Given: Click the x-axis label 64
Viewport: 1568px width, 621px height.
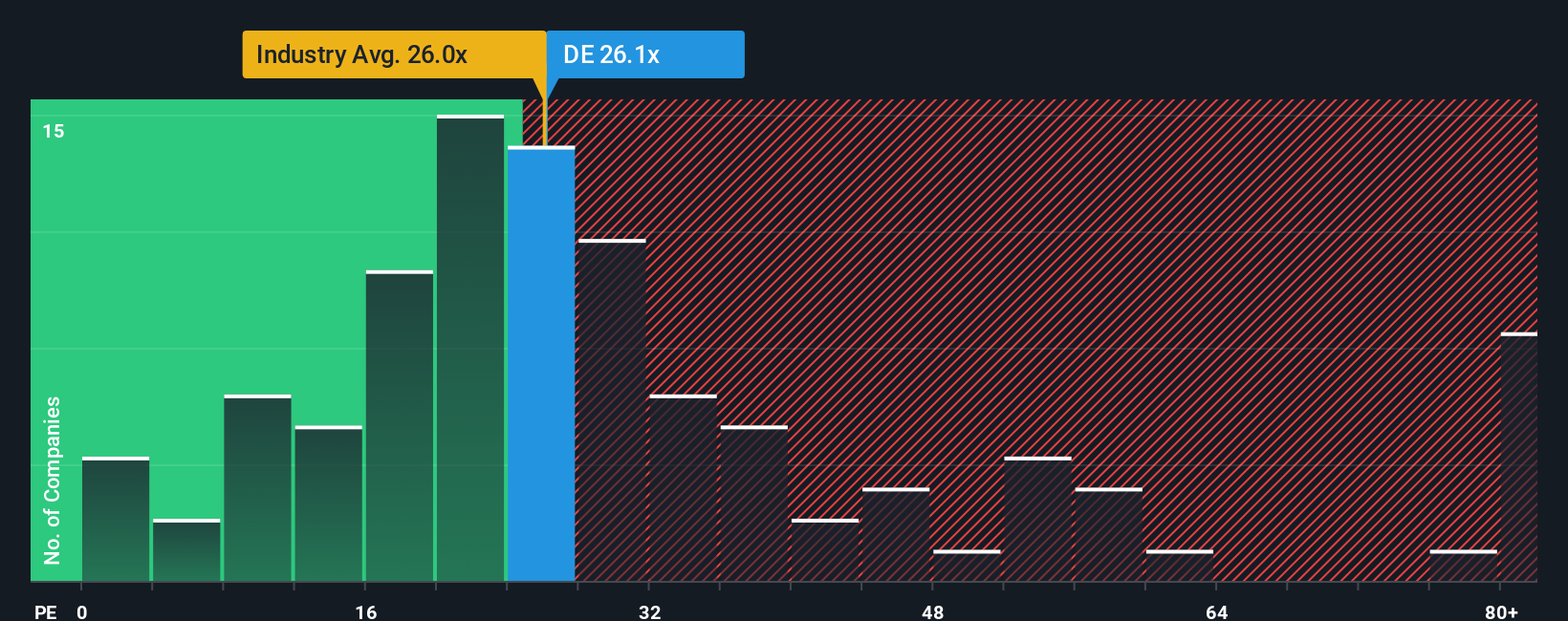Looking at the screenshot, I should coord(1216,611).
